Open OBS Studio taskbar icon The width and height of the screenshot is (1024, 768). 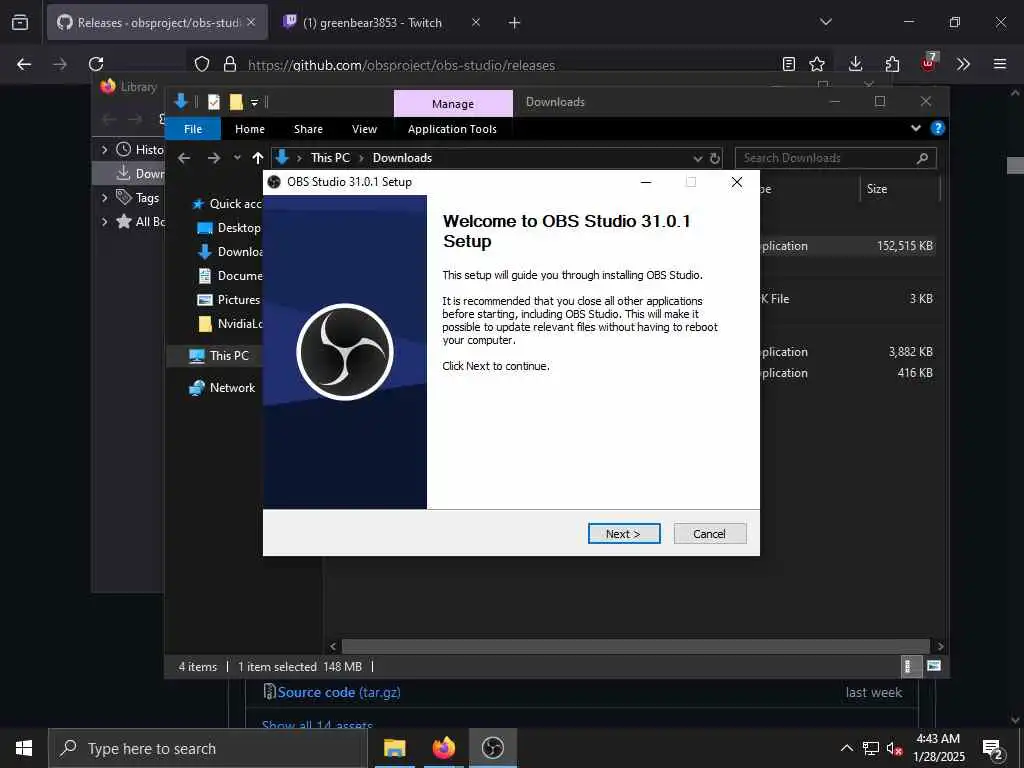492,748
